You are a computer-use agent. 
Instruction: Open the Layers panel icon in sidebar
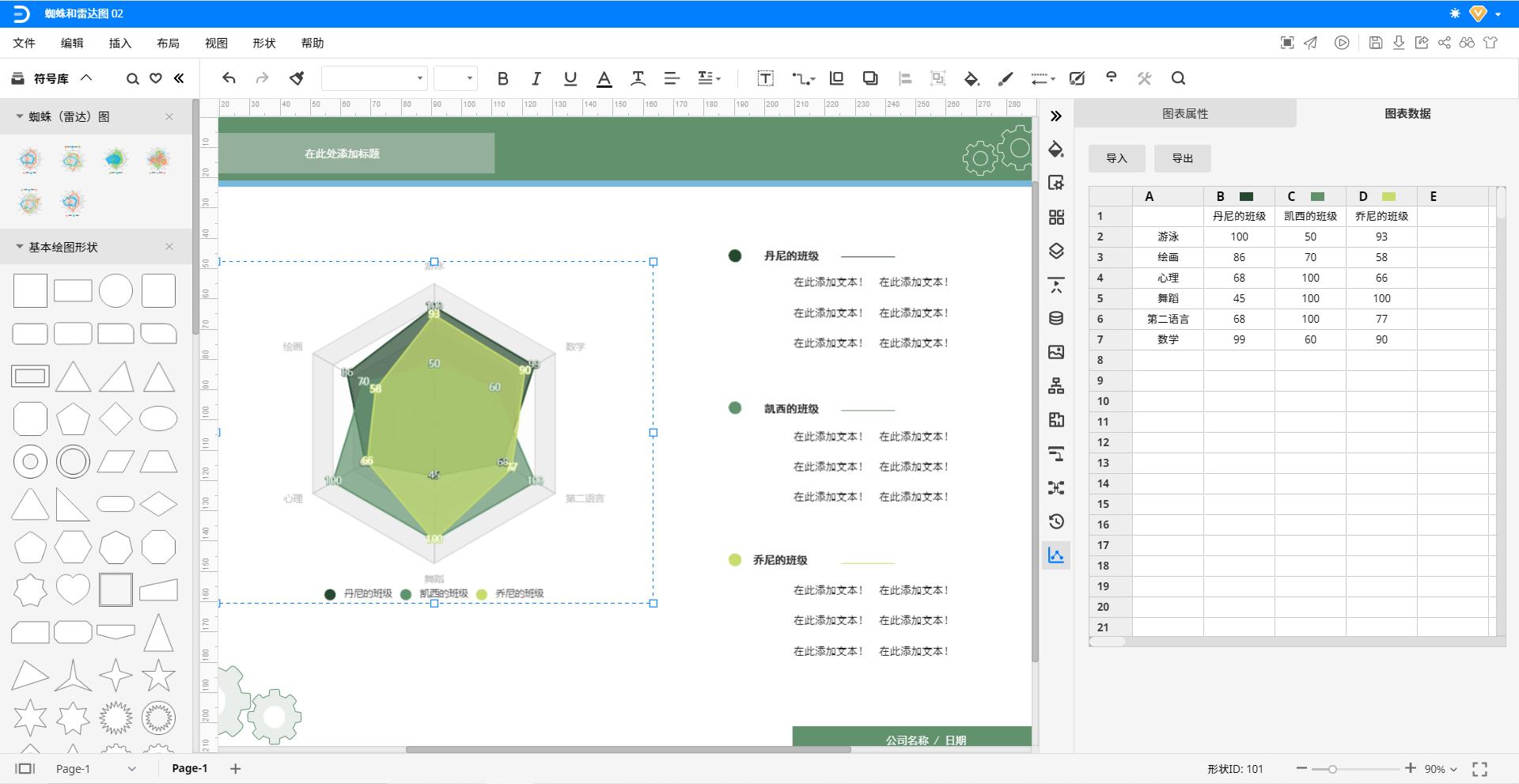click(x=1056, y=252)
